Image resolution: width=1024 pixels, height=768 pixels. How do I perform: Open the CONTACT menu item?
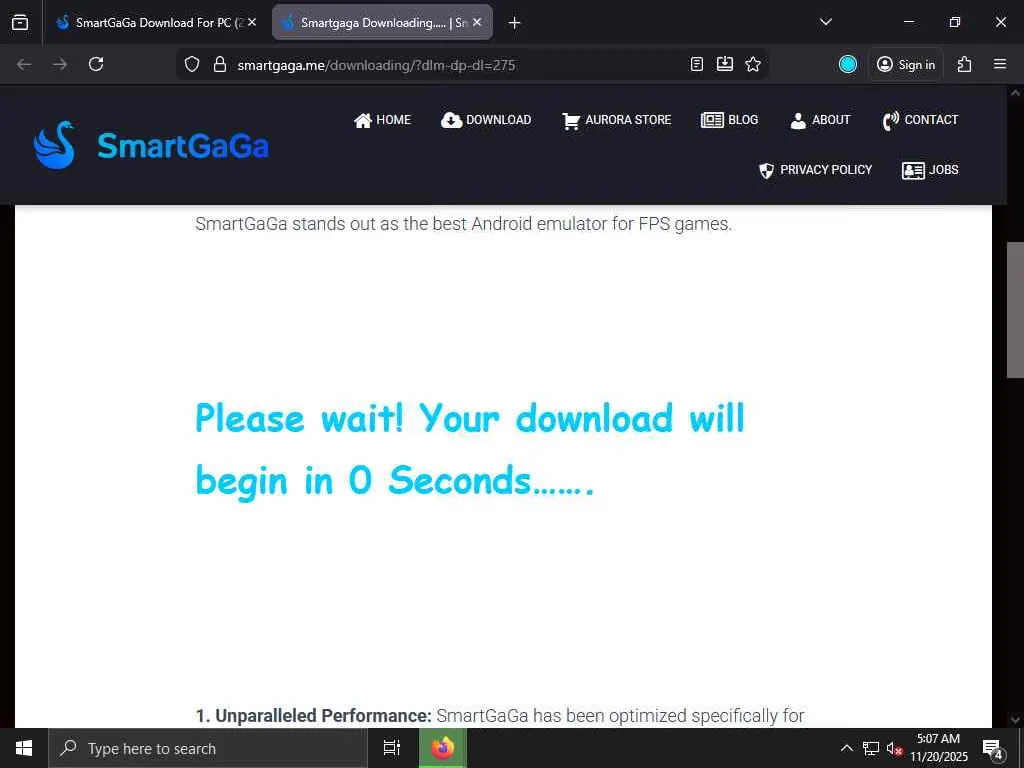920,120
